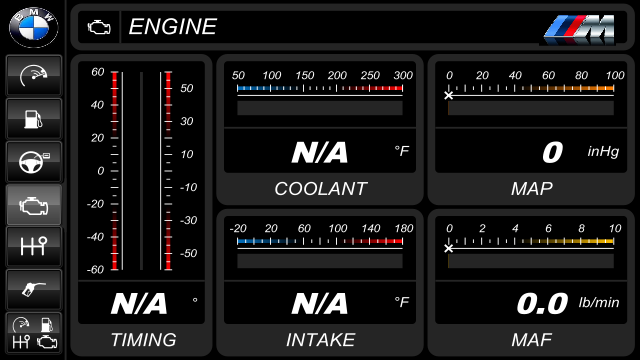This screenshot has height=360, width=640.
Task: Open the steering wheel page
Action: click(34, 162)
